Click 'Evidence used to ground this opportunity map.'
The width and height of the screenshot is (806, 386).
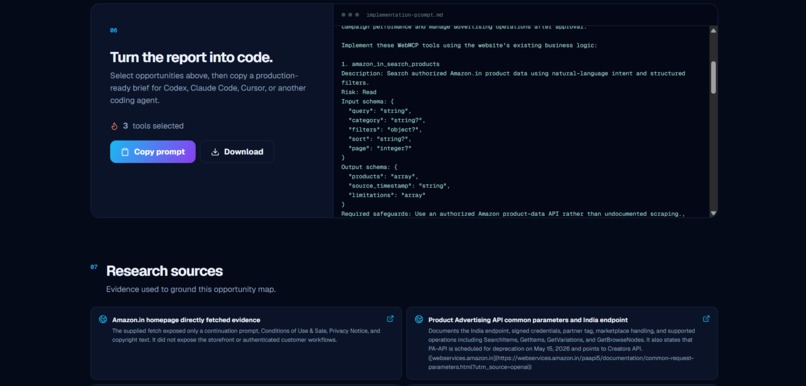(191, 289)
